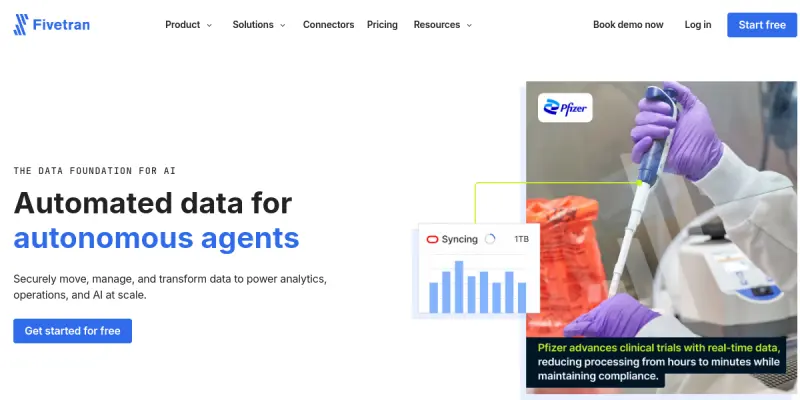
Task: Click the 'THE DATA FOUNDATION FOR AI' tagline
Action: click(x=94, y=171)
